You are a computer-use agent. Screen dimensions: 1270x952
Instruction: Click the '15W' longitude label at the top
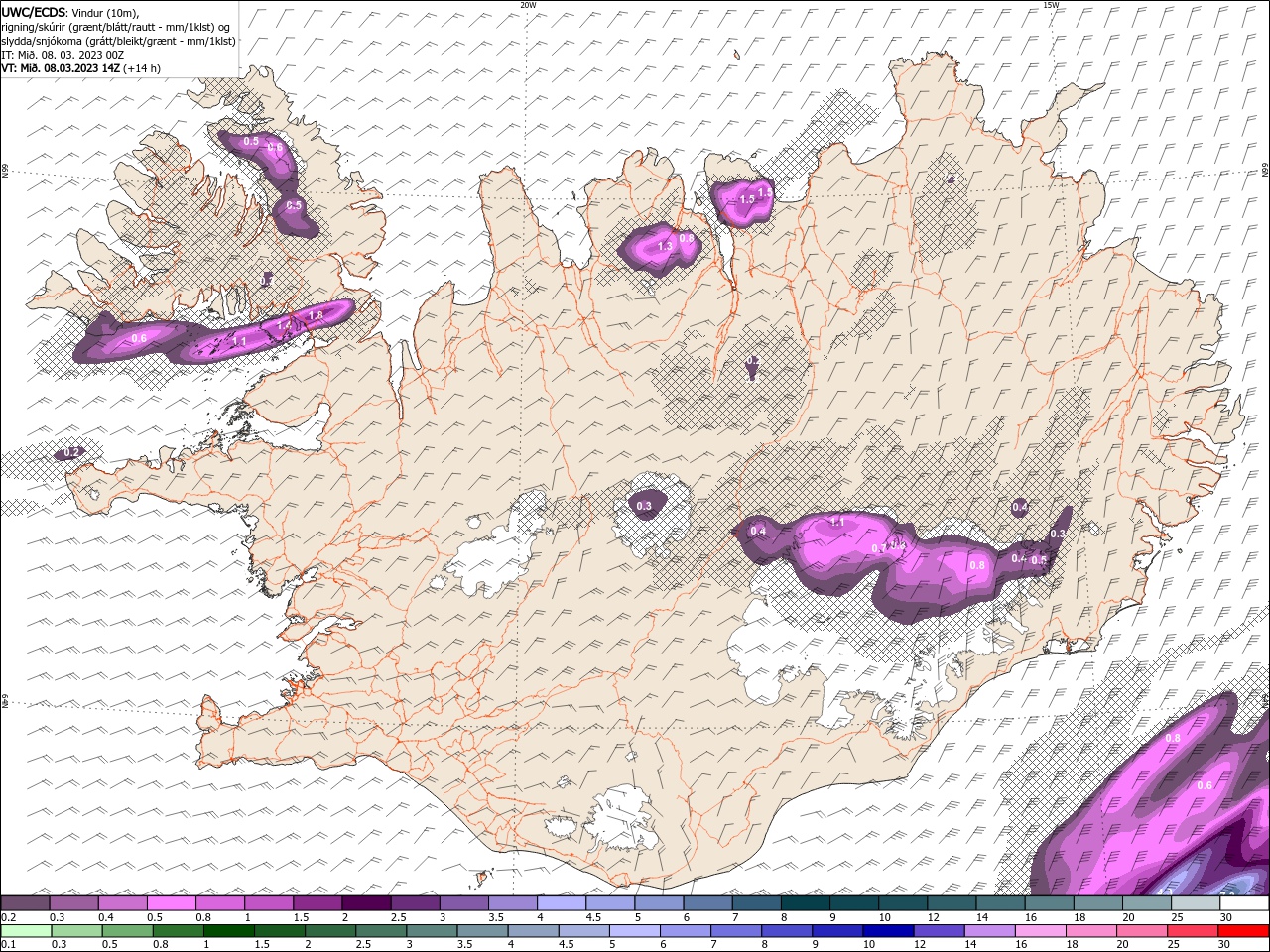1051,5
